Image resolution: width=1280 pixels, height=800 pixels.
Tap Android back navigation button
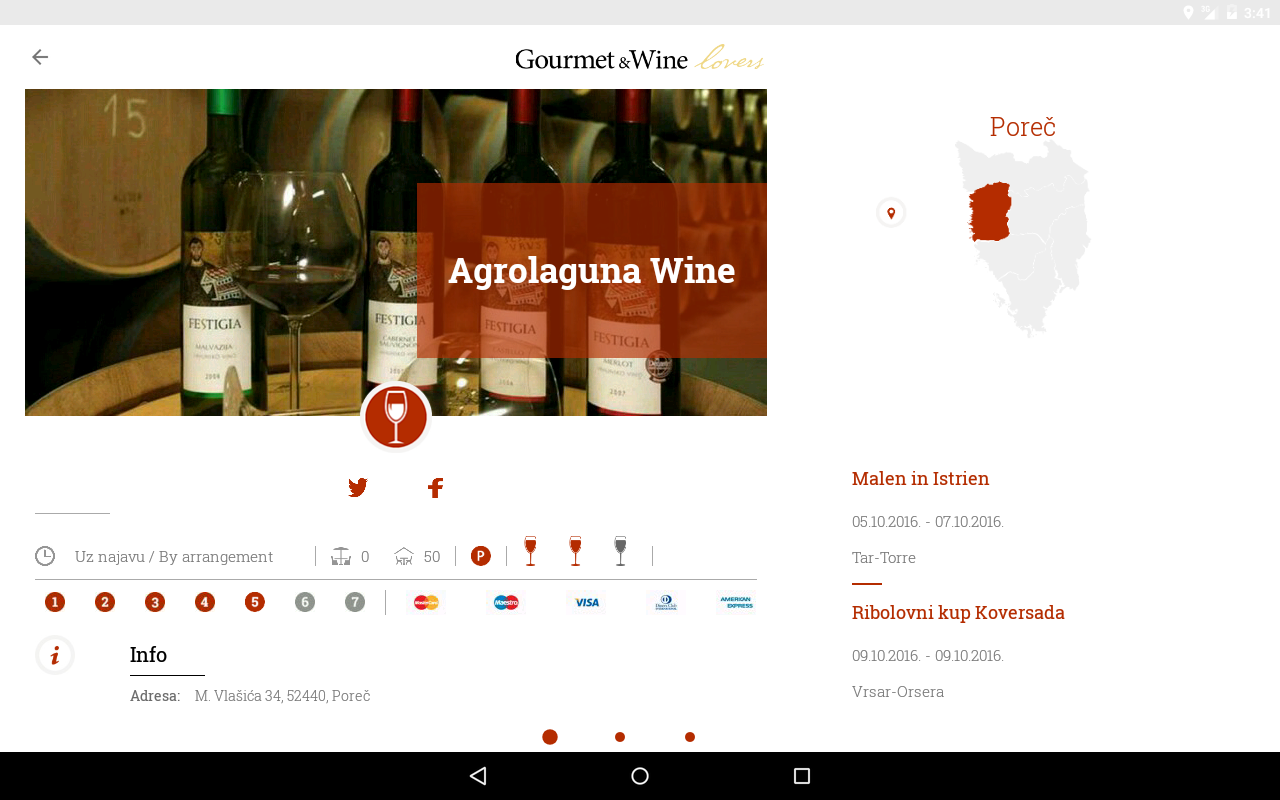pyautogui.click(x=478, y=776)
